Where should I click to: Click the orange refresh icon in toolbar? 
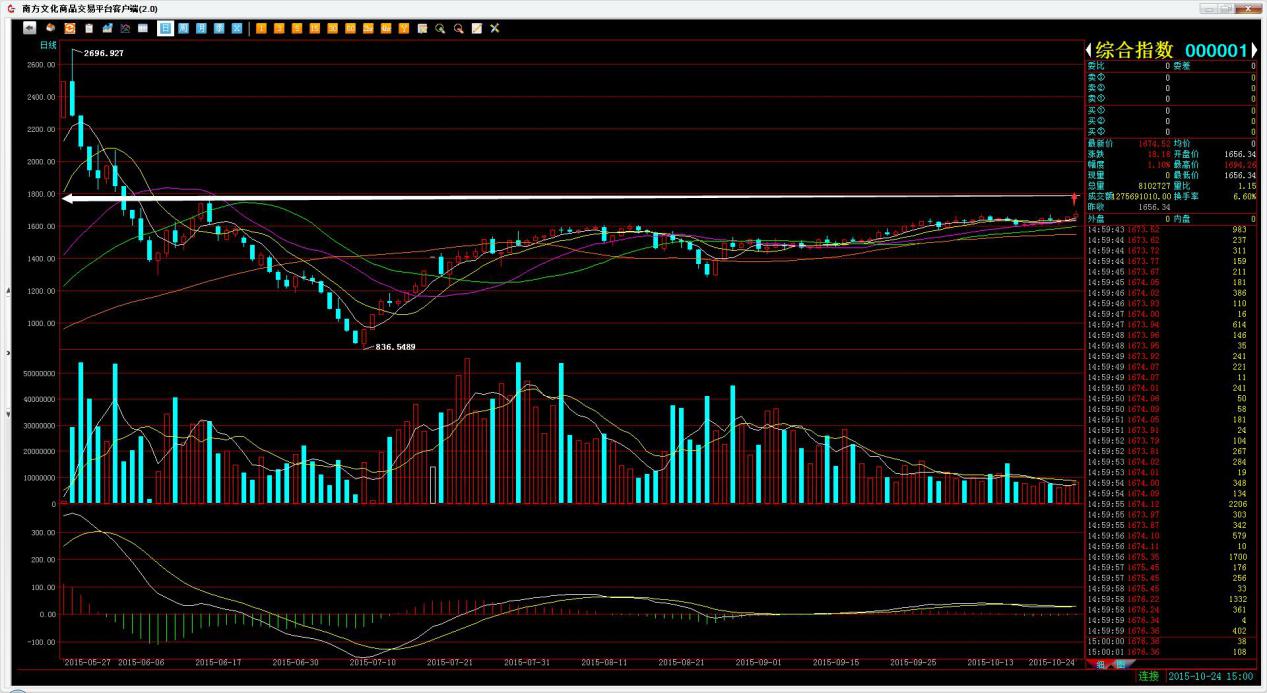pos(69,28)
